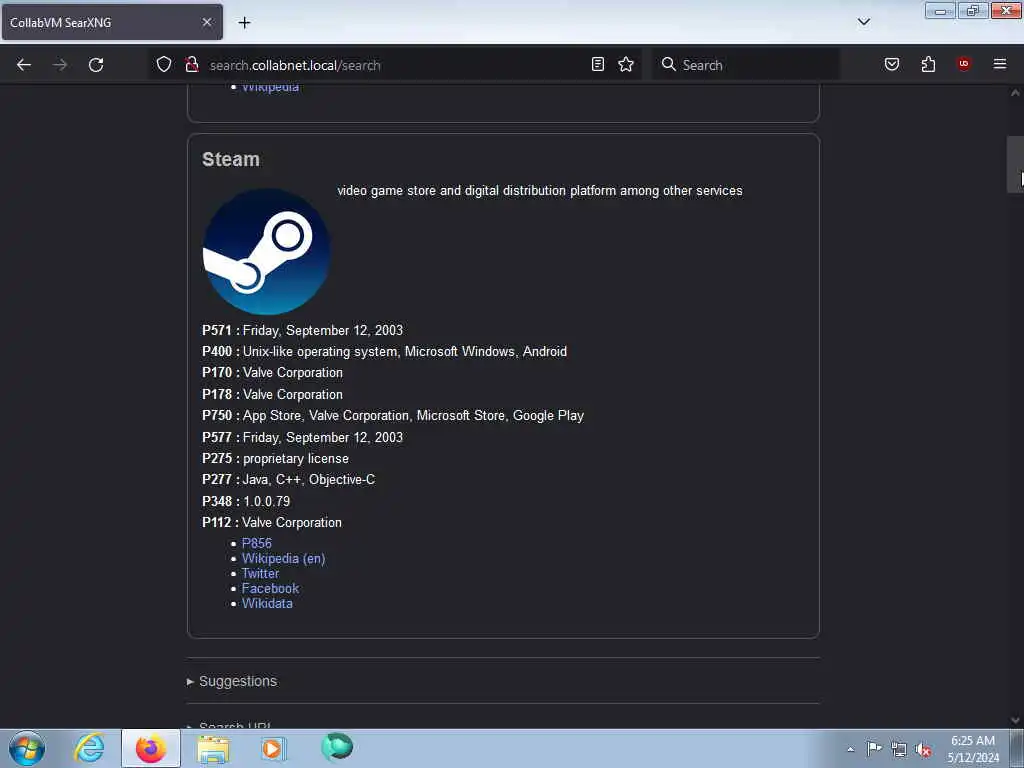Open the clock showing 6:25 AM
1024x768 pixels.
pos(973,749)
